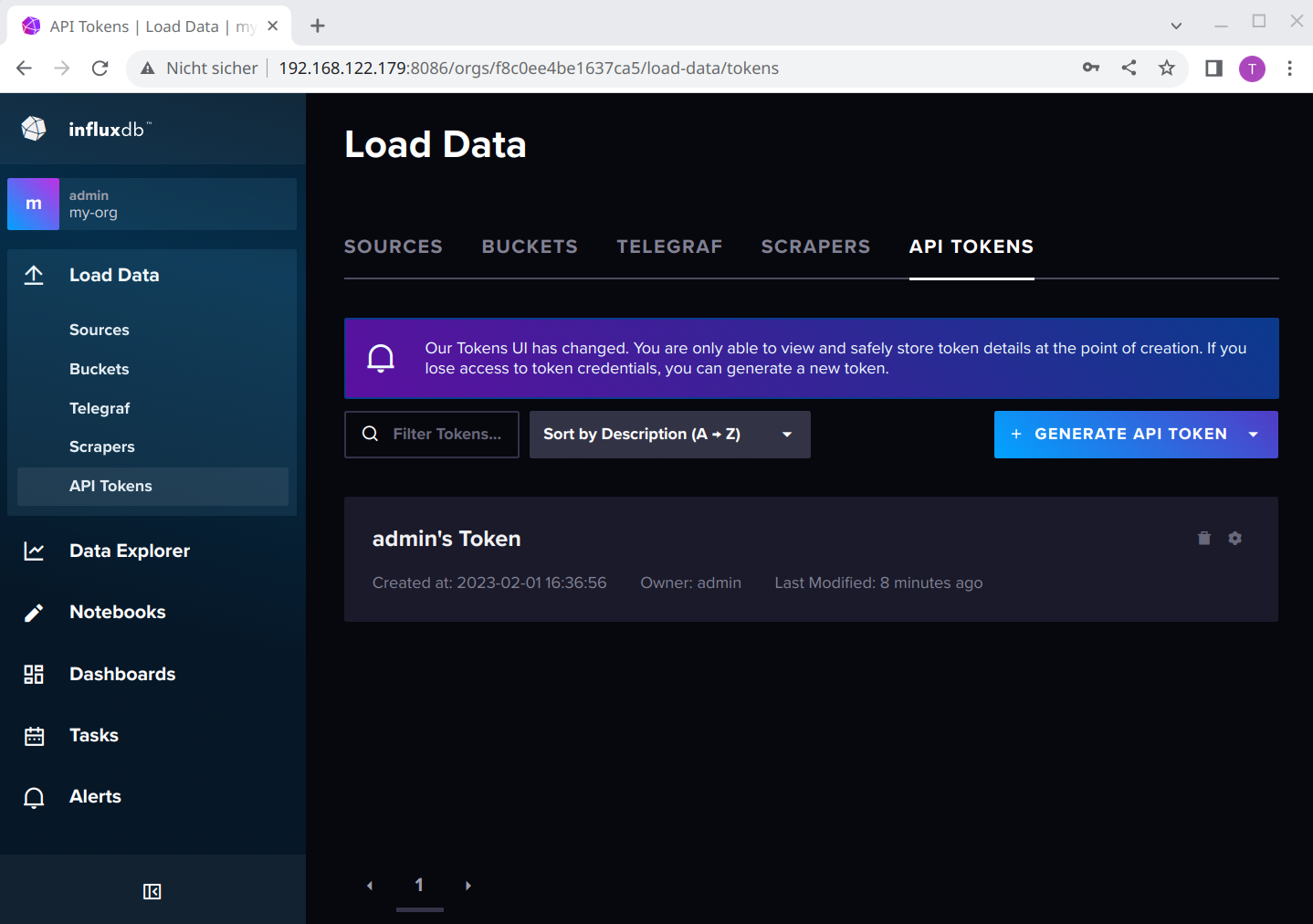Collapse the sidebar navigation

(152, 891)
